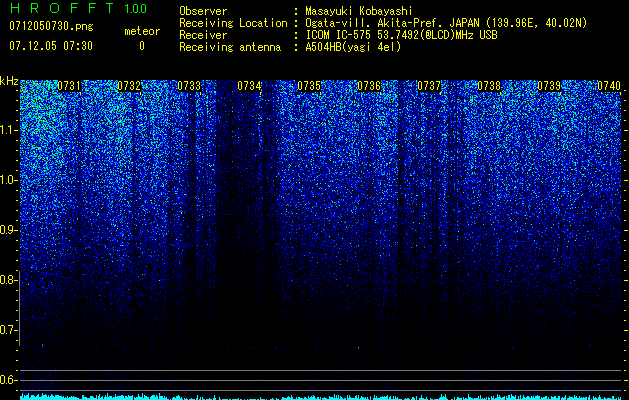Click the 0.9 kHz axis label
Image resolution: width=629 pixels, height=400 pixels.
pyautogui.click(x=9, y=230)
